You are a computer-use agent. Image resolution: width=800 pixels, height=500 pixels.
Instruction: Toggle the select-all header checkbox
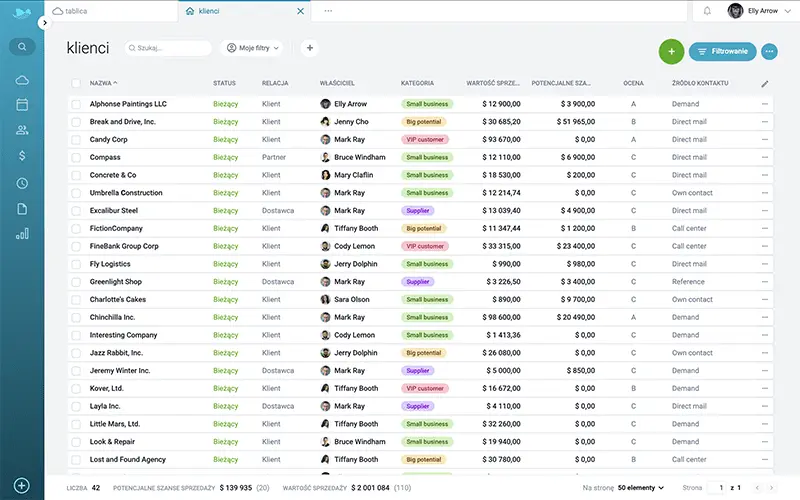coord(76,83)
